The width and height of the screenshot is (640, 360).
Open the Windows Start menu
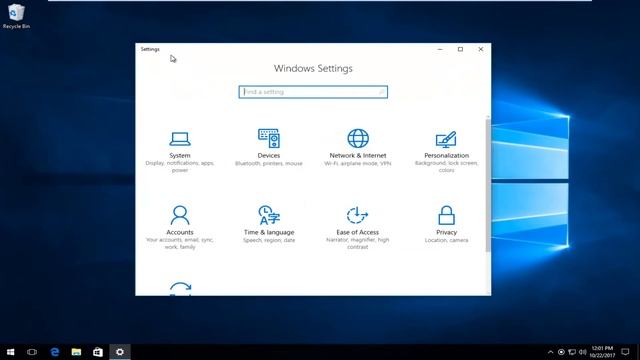11,352
